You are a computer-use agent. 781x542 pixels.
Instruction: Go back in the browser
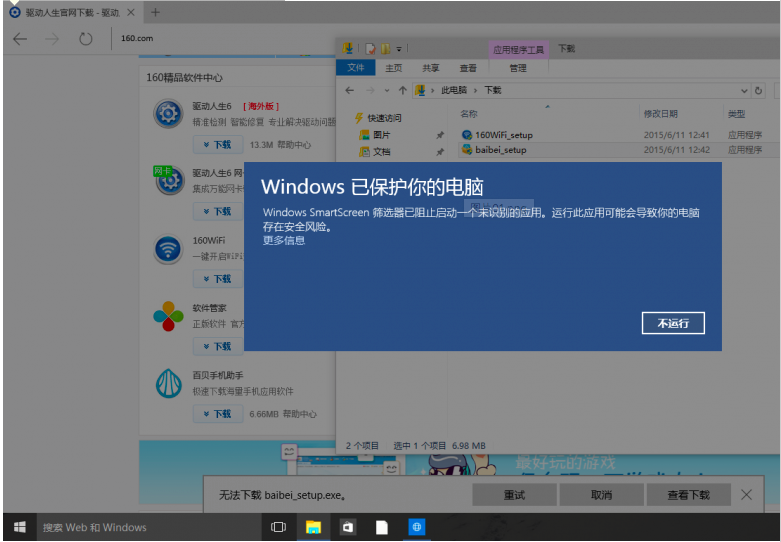pyautogui.click(x=20, y=38)
